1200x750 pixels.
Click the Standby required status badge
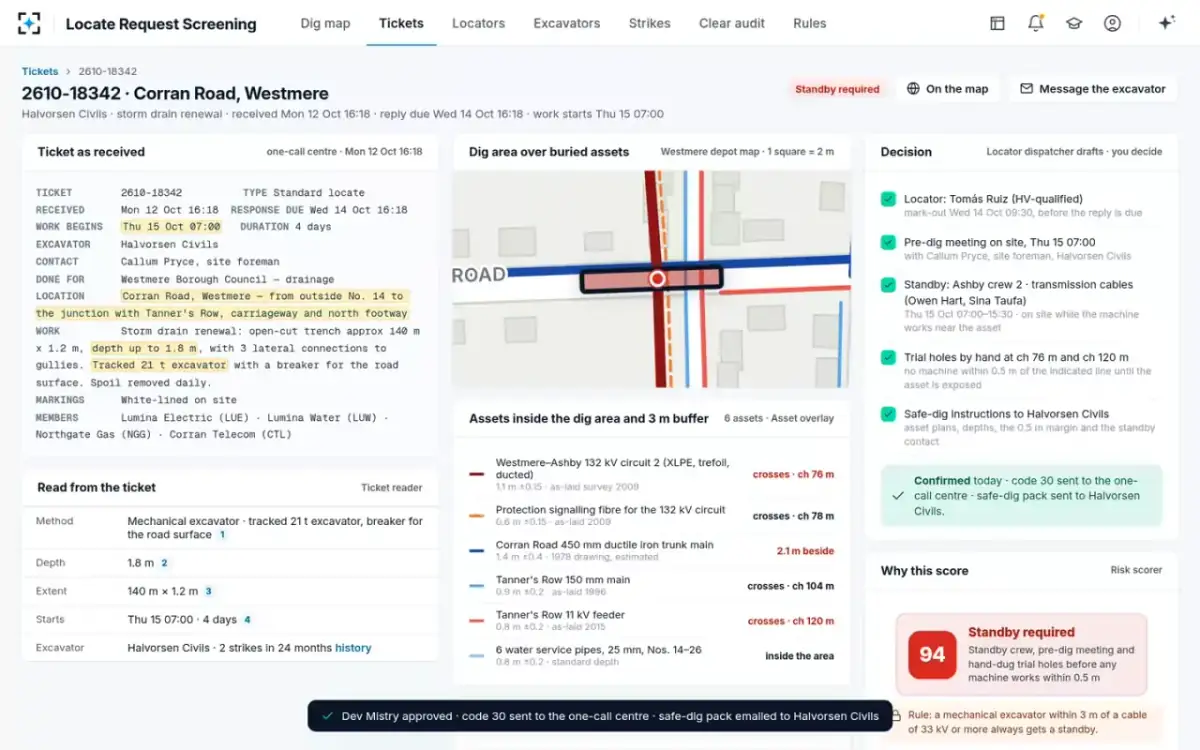click(x=837, y=89)
